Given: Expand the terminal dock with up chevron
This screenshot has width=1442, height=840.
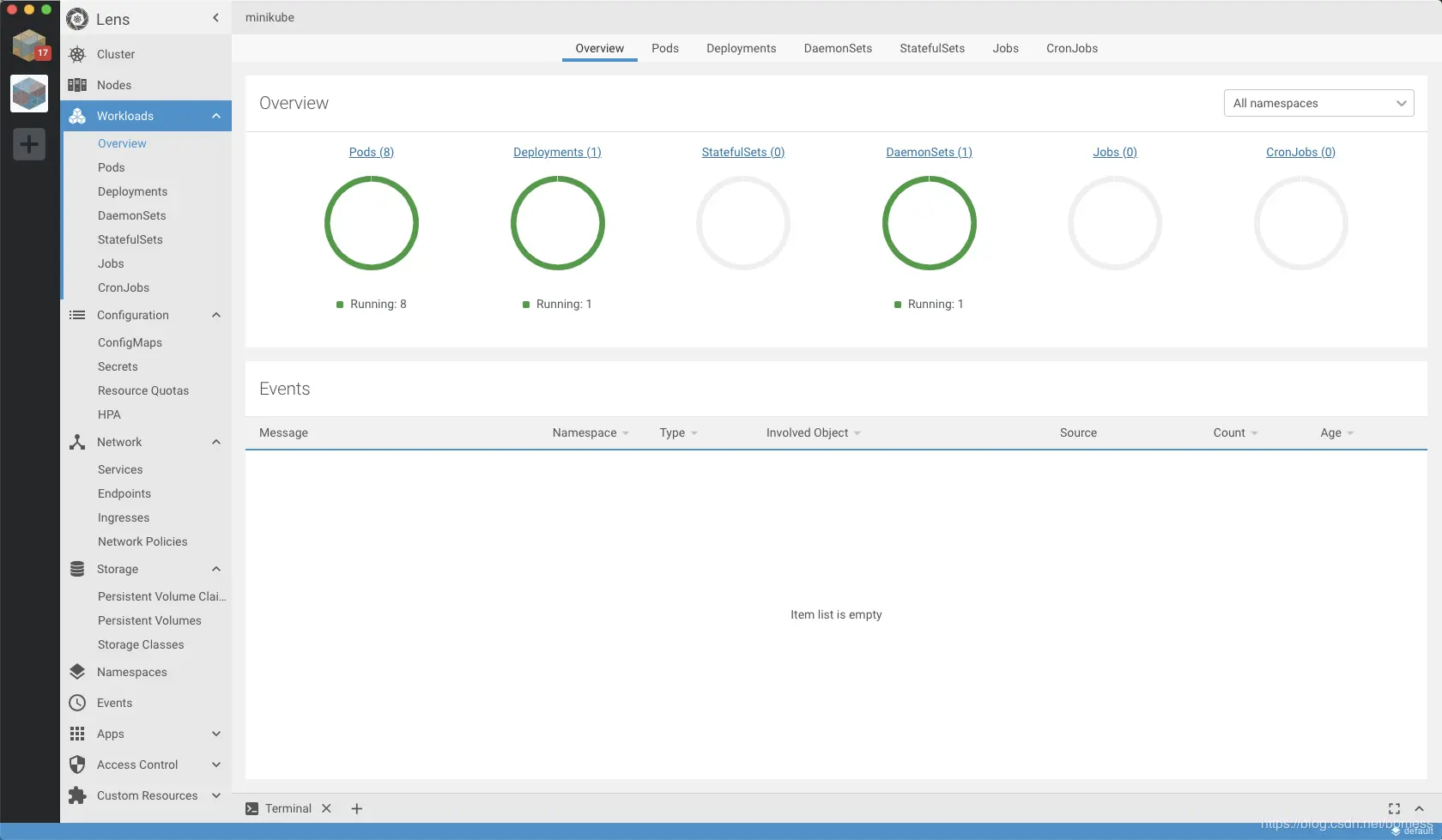Looking at the screenshot, I should pyautogui.click(x=1419, y=808).
